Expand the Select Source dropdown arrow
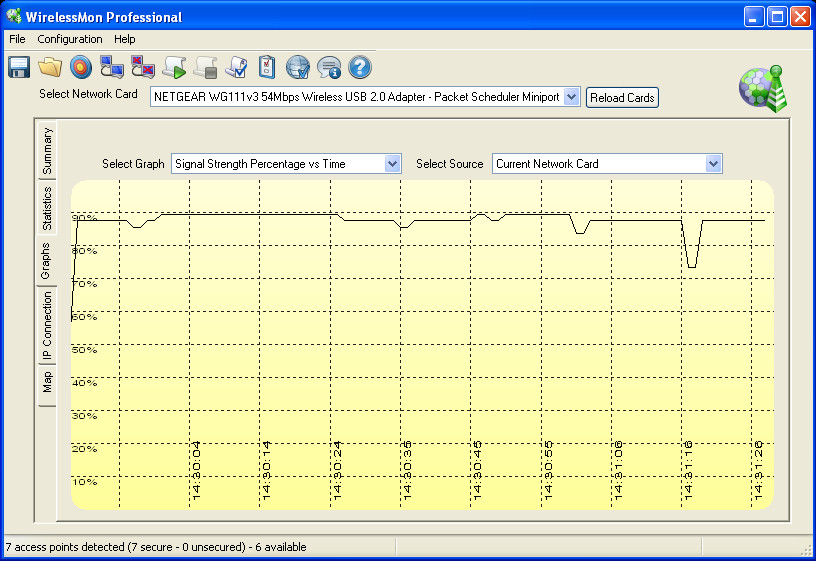 tap(713, 164)
